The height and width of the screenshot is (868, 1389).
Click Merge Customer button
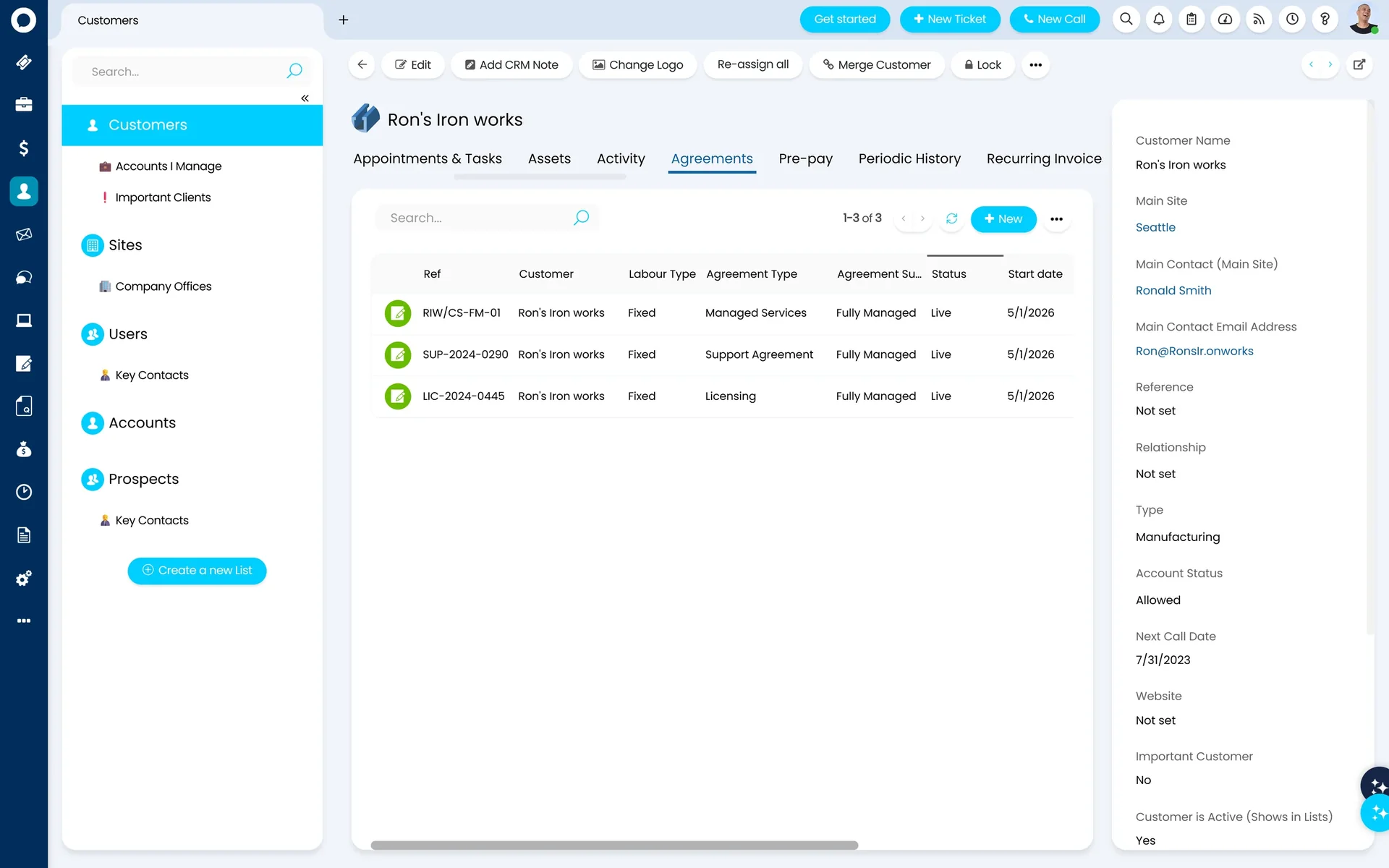point(877,64)
